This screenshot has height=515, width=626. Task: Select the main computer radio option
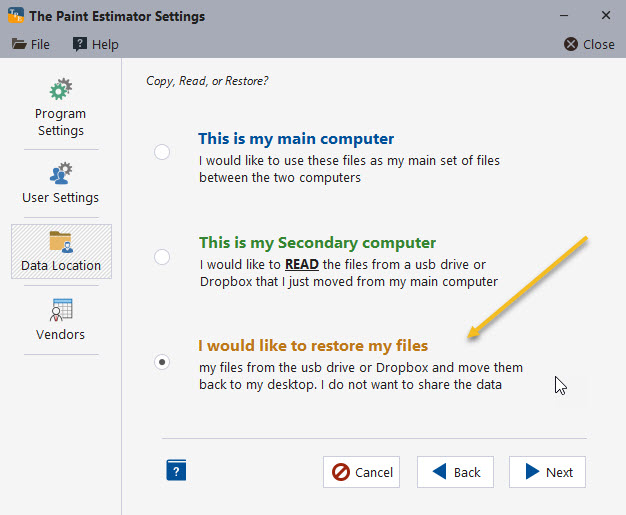click(x=162, y=152)
